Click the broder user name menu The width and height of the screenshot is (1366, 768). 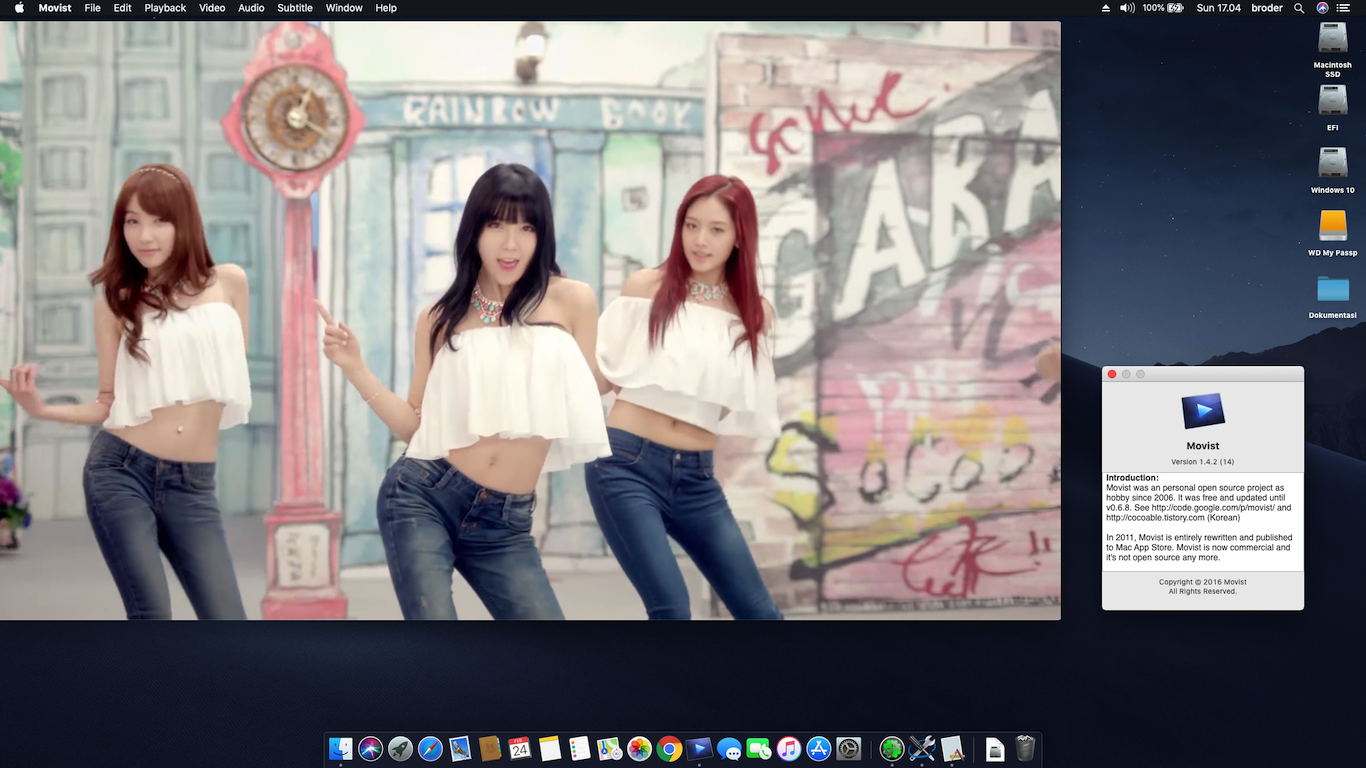(x=1267, y=8)
